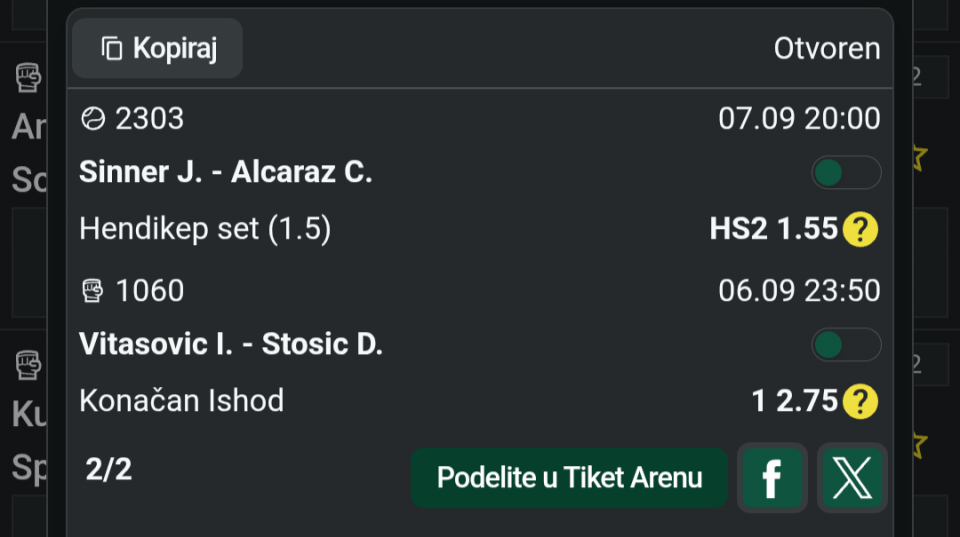The width and height of the screenshot is (960, 537).
Task: Click the copy icon next to Kopiraj
Action: coord(111,48)
